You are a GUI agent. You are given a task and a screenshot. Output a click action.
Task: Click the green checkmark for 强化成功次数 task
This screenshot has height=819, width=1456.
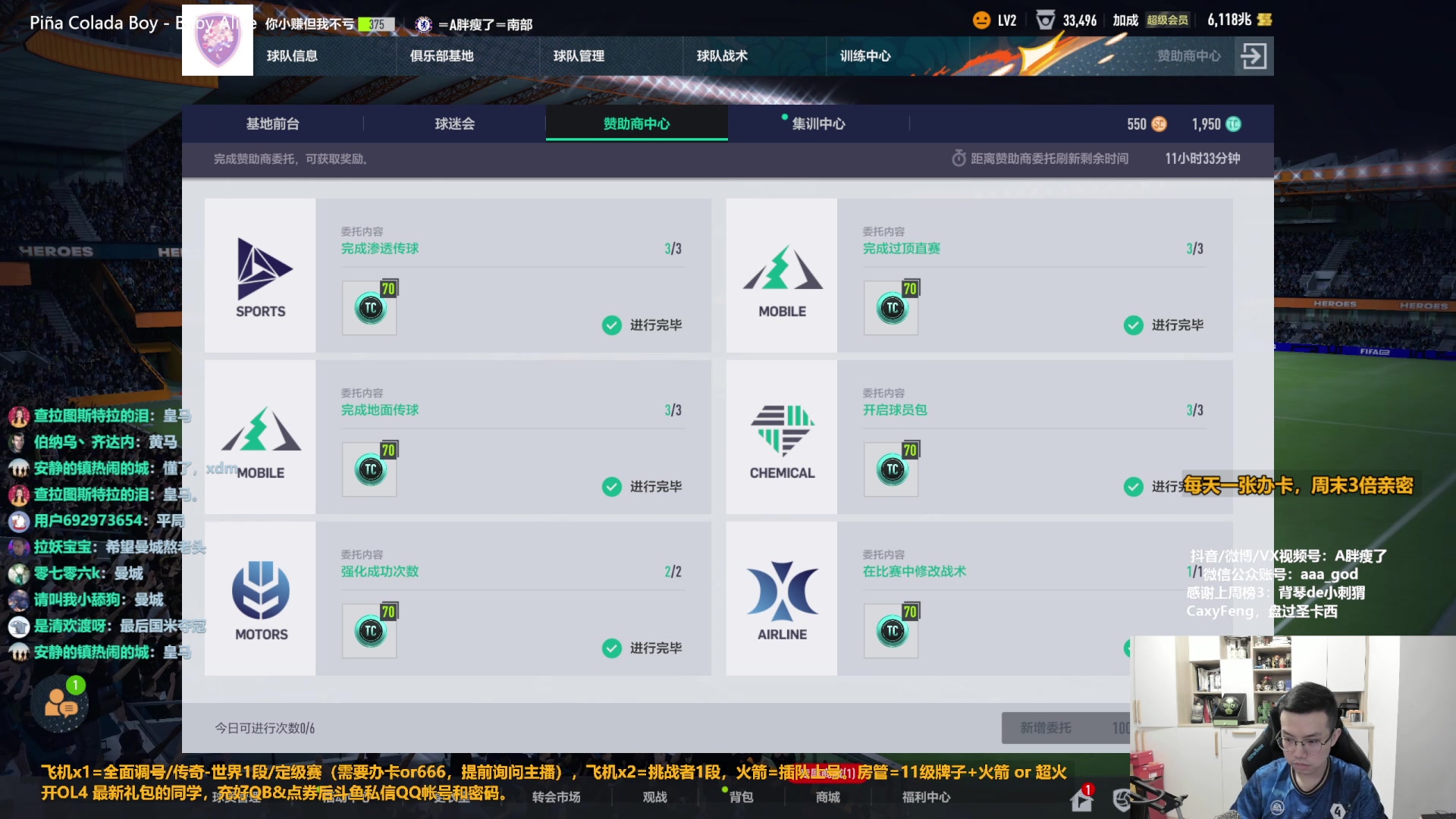611,648
